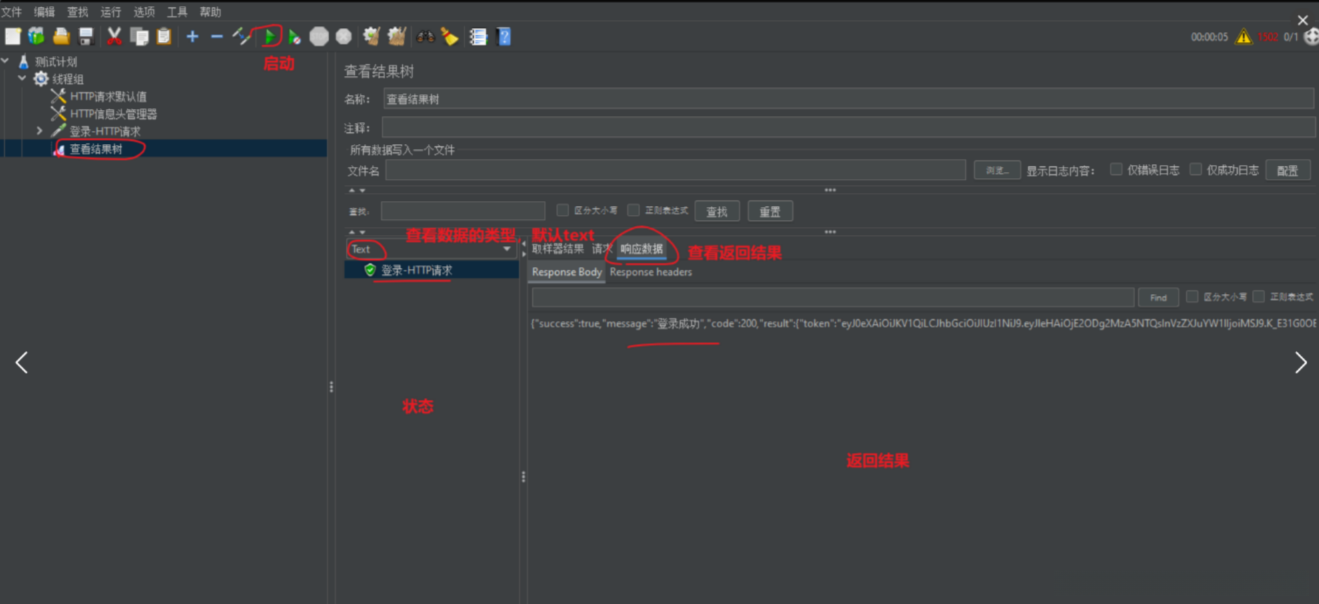The width and height of the screenshot is (1319, 604).
Task: Click the Paste clipboard icon
Action: tap(163, 36)
